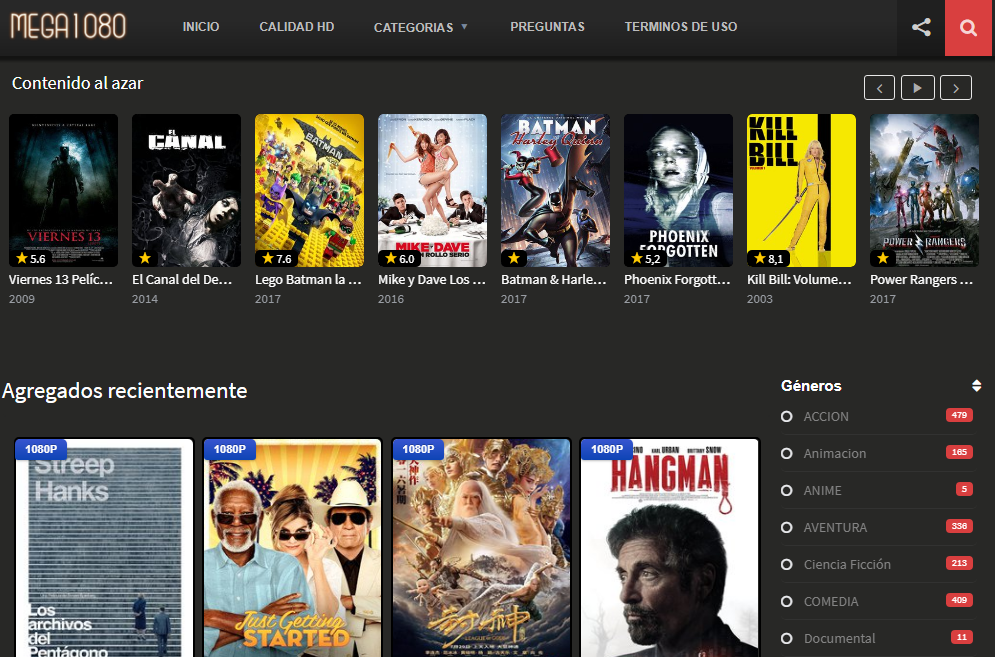Click the Viernes 13 Pelíc... title link
The height and width of the screenshot is (657, 995).
click(x=61, y=279)
